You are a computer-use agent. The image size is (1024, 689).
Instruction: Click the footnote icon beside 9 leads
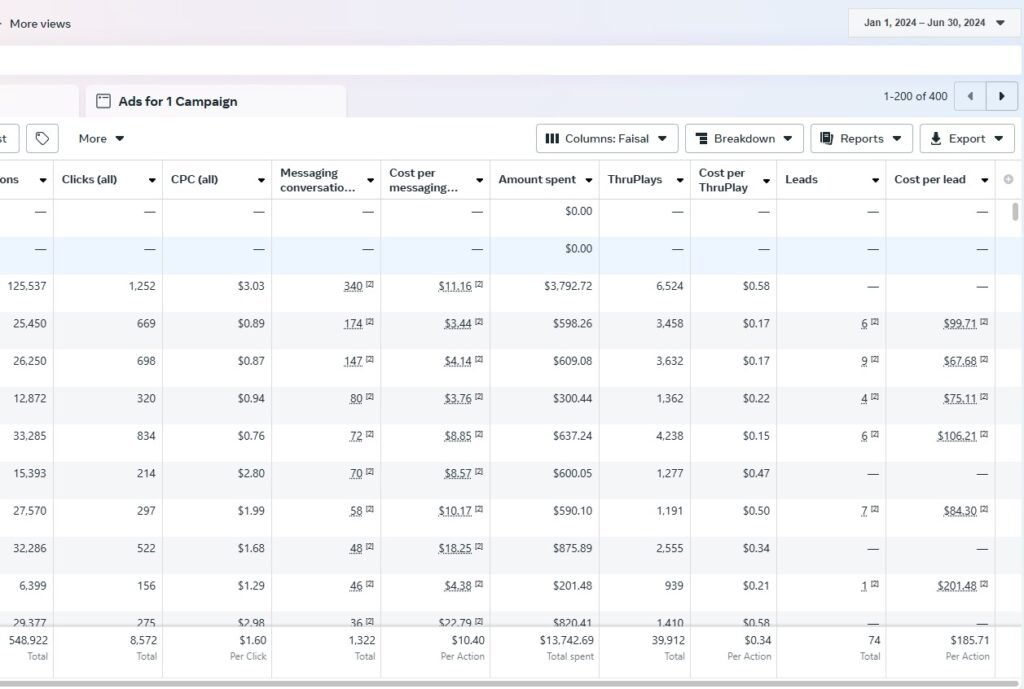pos(875,360)
